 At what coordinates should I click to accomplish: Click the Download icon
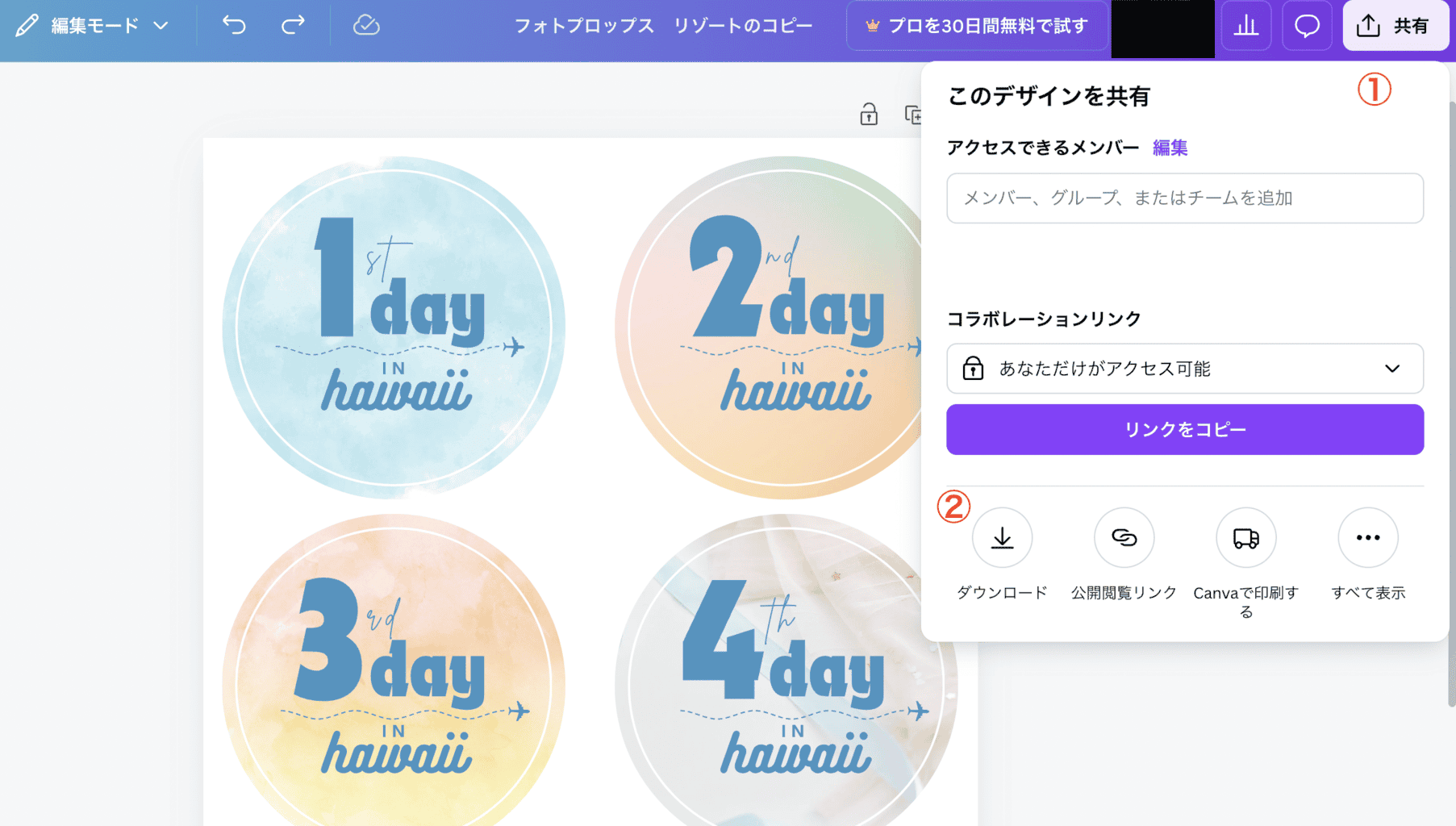(x=1002, y=537)
